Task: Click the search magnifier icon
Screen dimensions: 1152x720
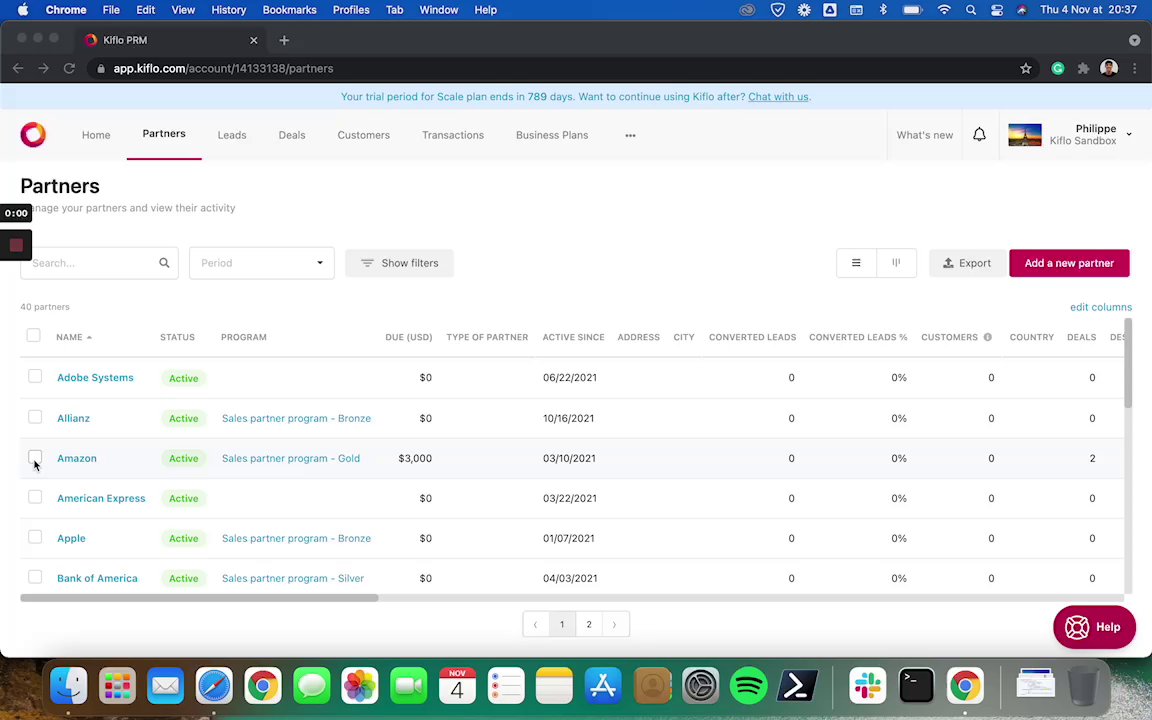Action: click(164, 263)
